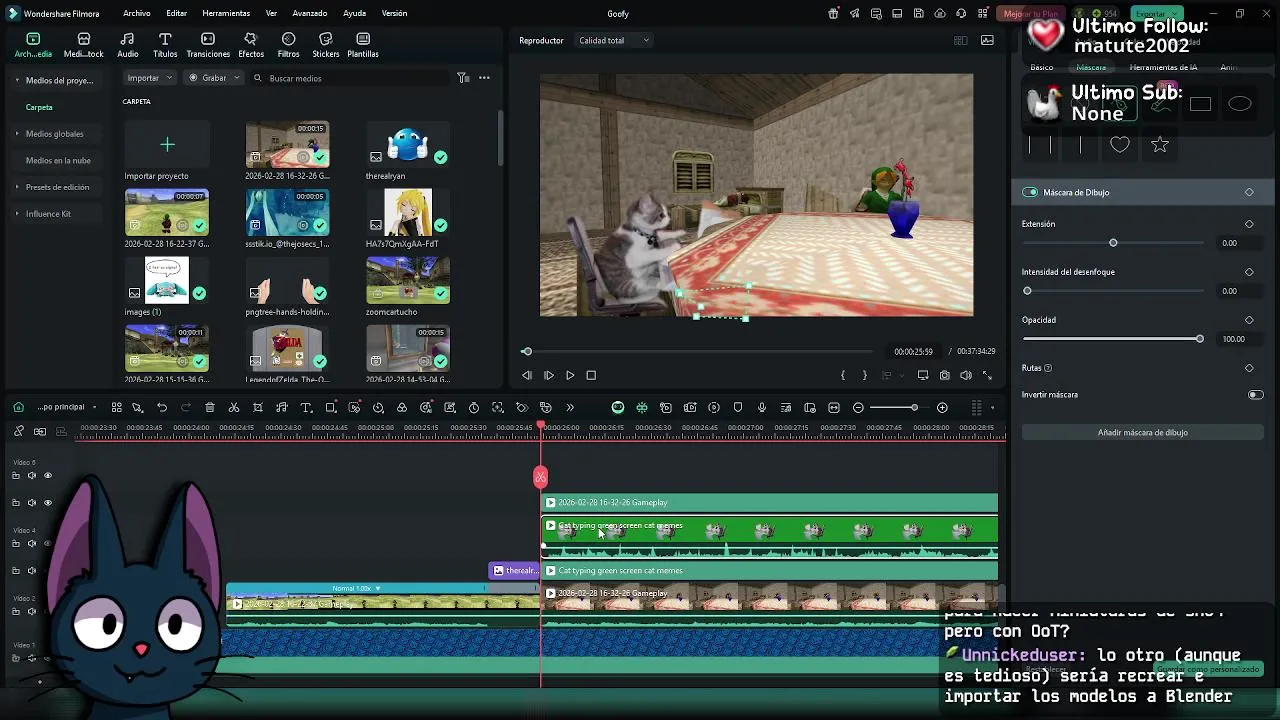Click the Extensión slider handle
Image resolution: width=1280 pixels, height=720 pixels.
1113,243
